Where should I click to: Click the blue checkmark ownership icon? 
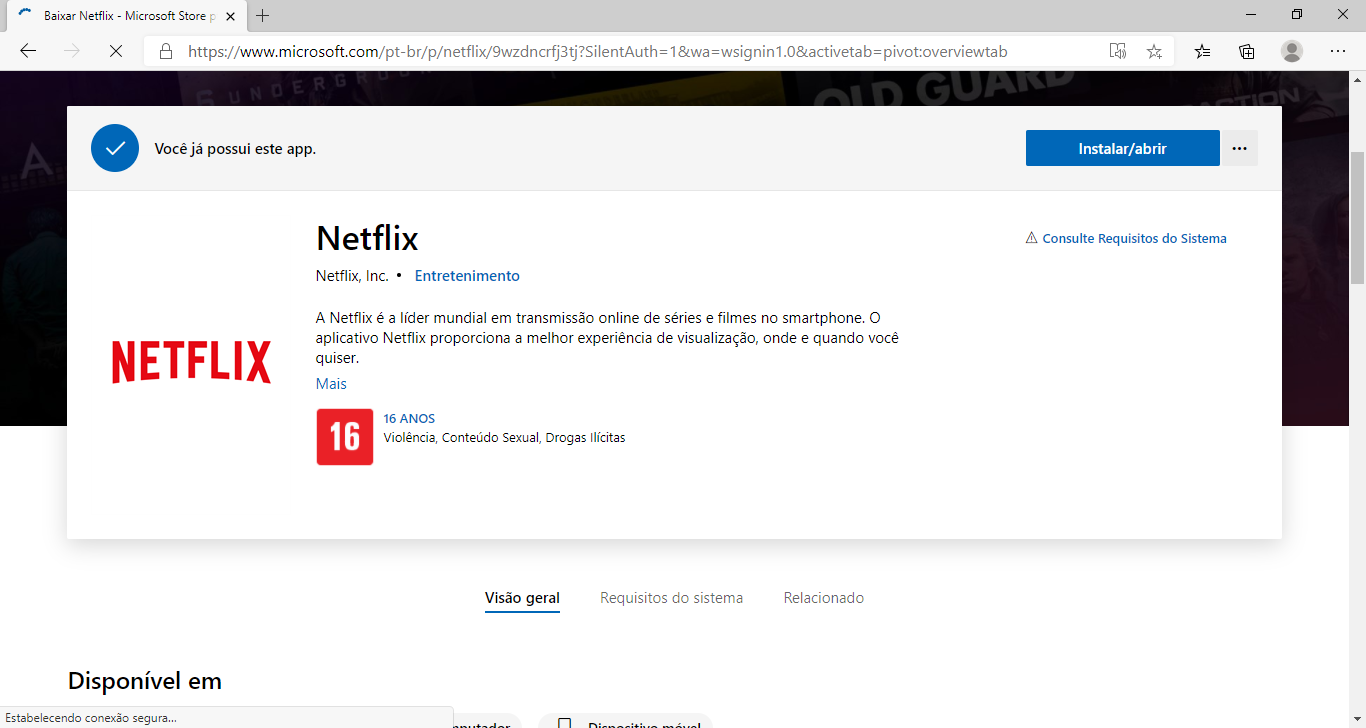115,148
